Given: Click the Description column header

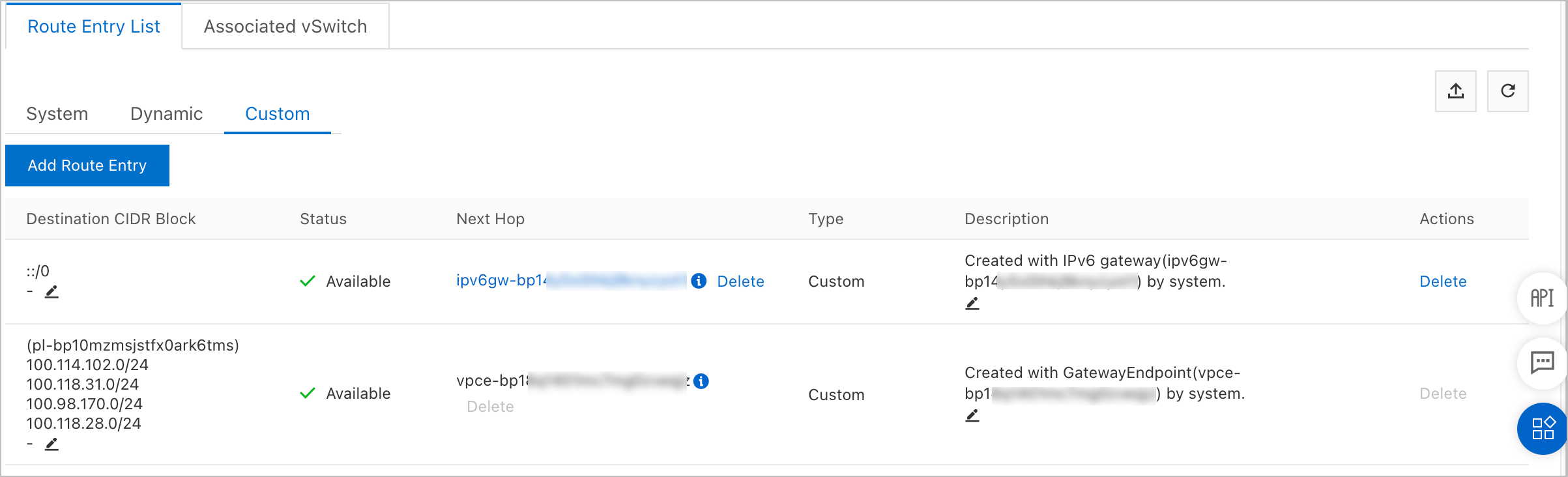Looking at the screenshot, I should [1006, 219].
